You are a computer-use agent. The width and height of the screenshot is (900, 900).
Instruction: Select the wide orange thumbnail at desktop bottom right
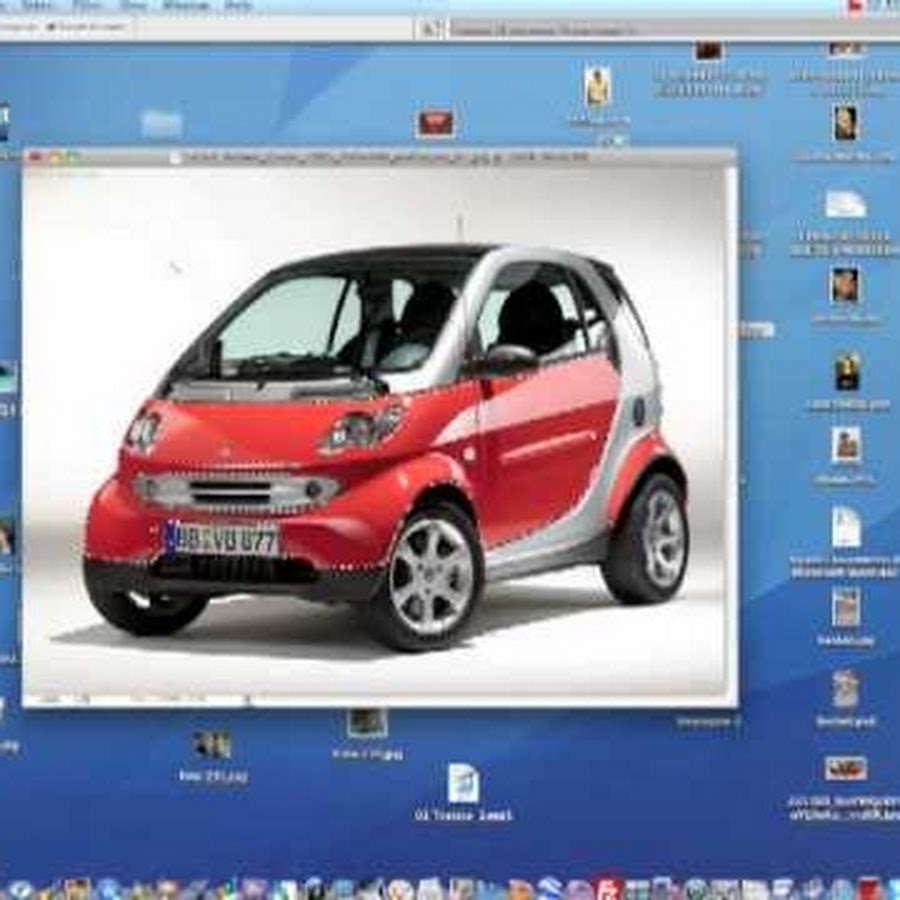845,768
